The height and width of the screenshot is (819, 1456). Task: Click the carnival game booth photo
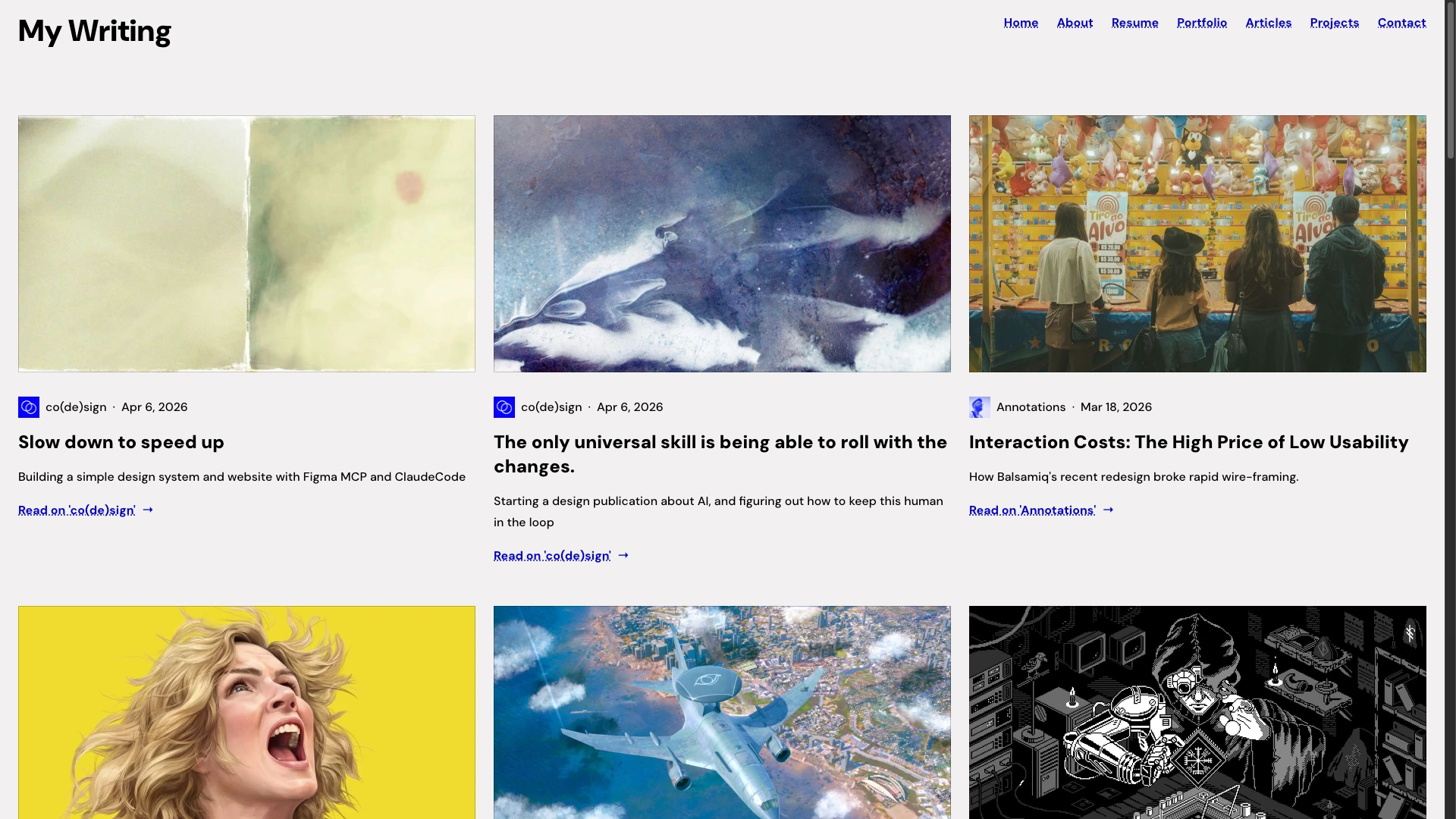click(1197, 243)
